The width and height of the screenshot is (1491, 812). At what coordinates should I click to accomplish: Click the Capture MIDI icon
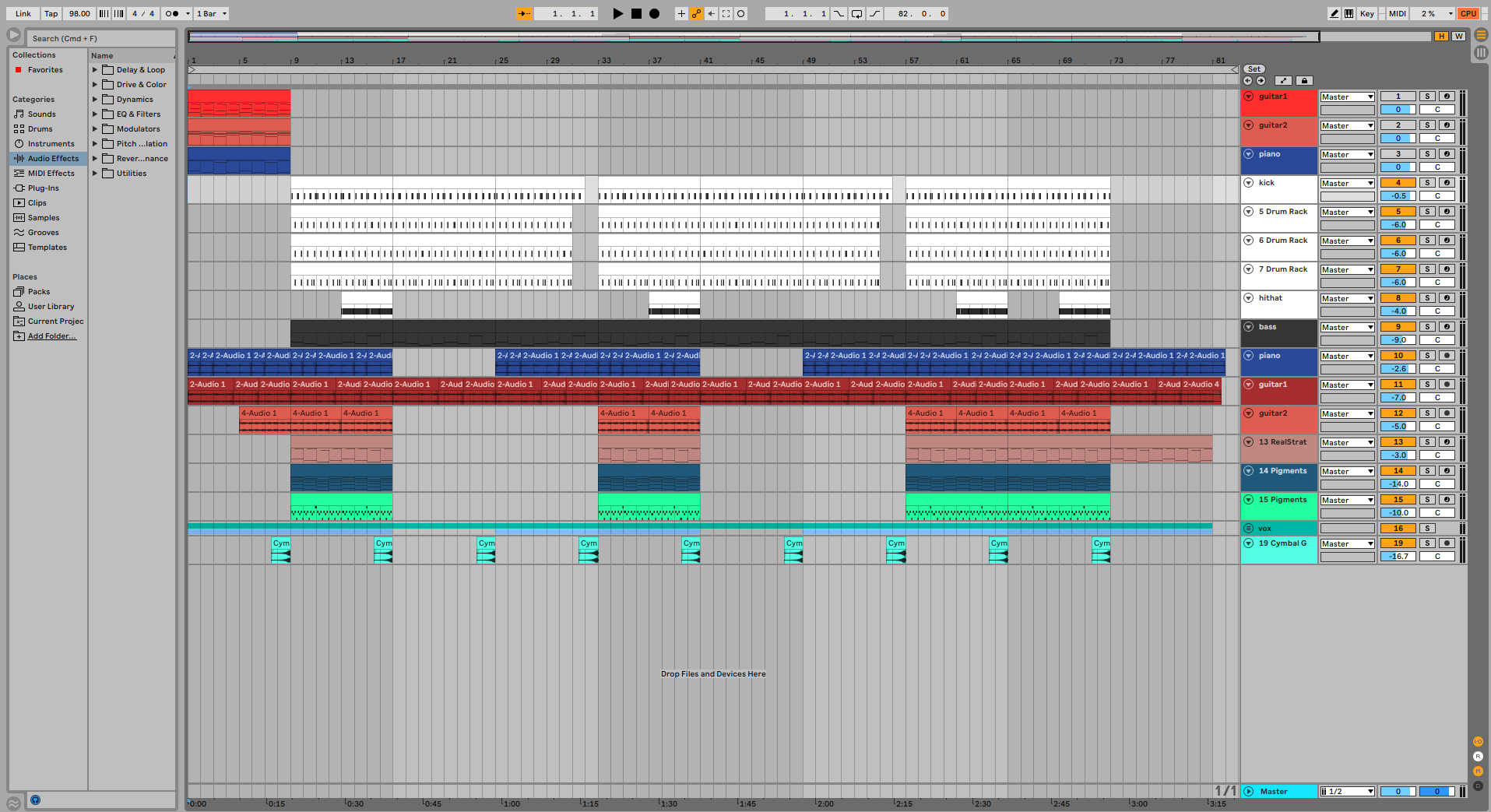(726, 13)
